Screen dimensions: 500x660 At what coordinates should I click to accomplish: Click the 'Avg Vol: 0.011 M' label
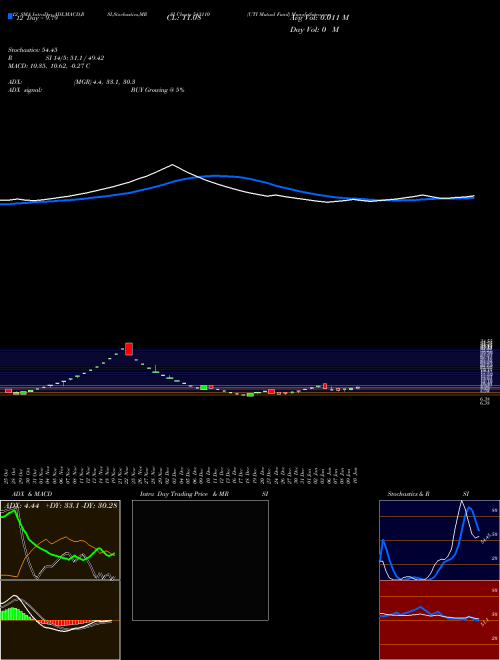319,18
